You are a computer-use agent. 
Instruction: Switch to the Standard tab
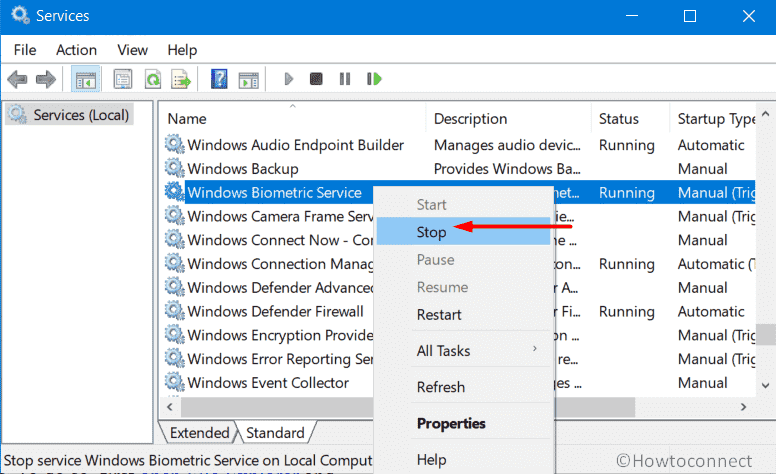pyautogui.click(x=275, y=433)
